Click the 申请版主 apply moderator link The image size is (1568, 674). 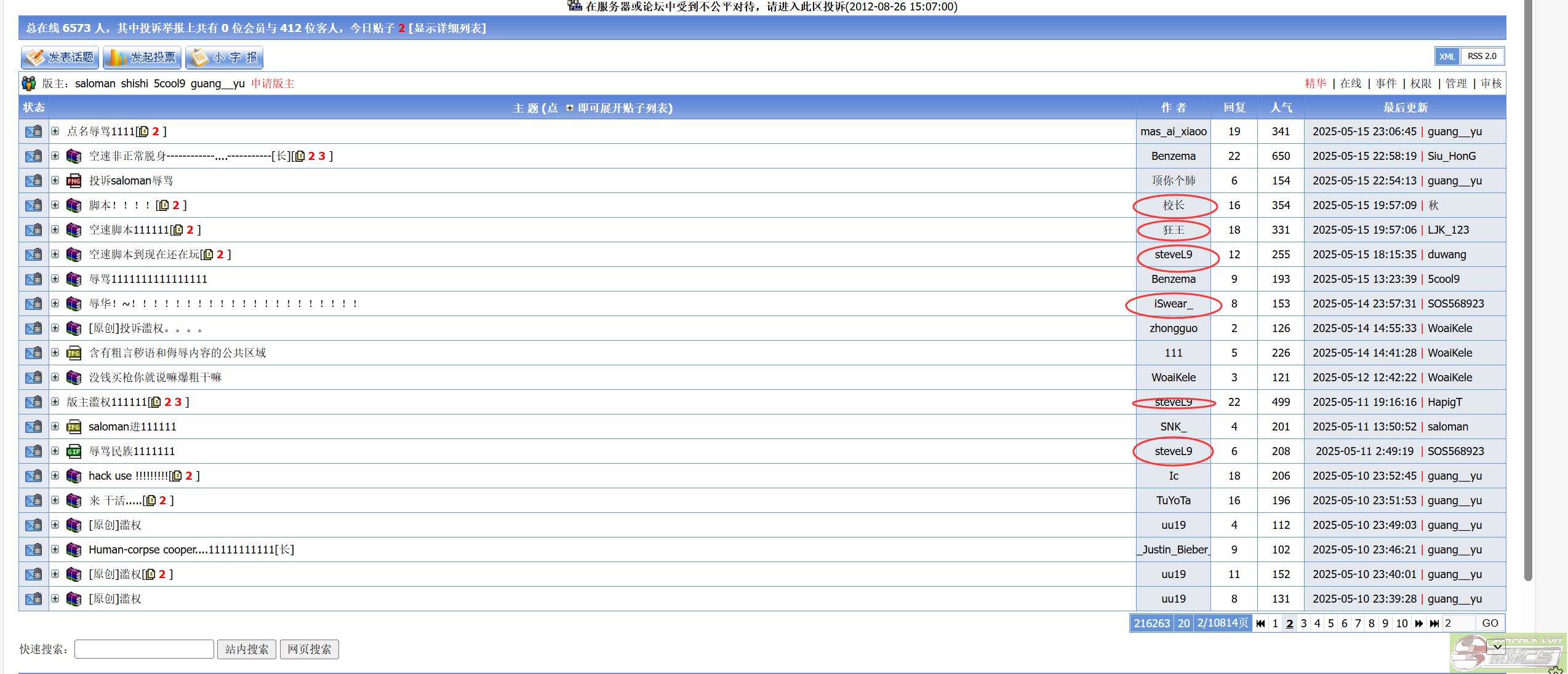273,84
